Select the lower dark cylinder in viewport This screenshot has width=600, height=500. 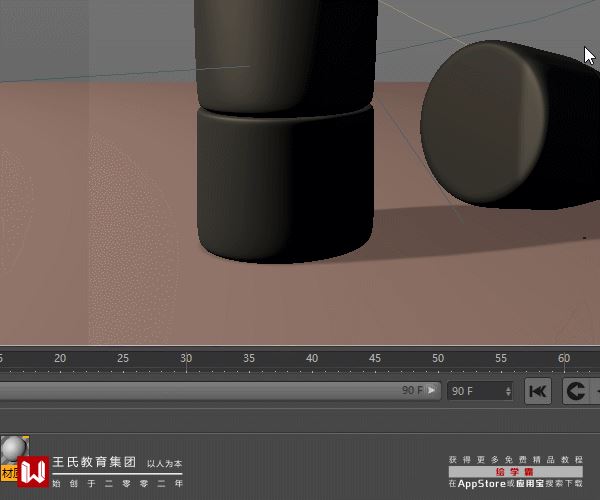click(285, 184)
